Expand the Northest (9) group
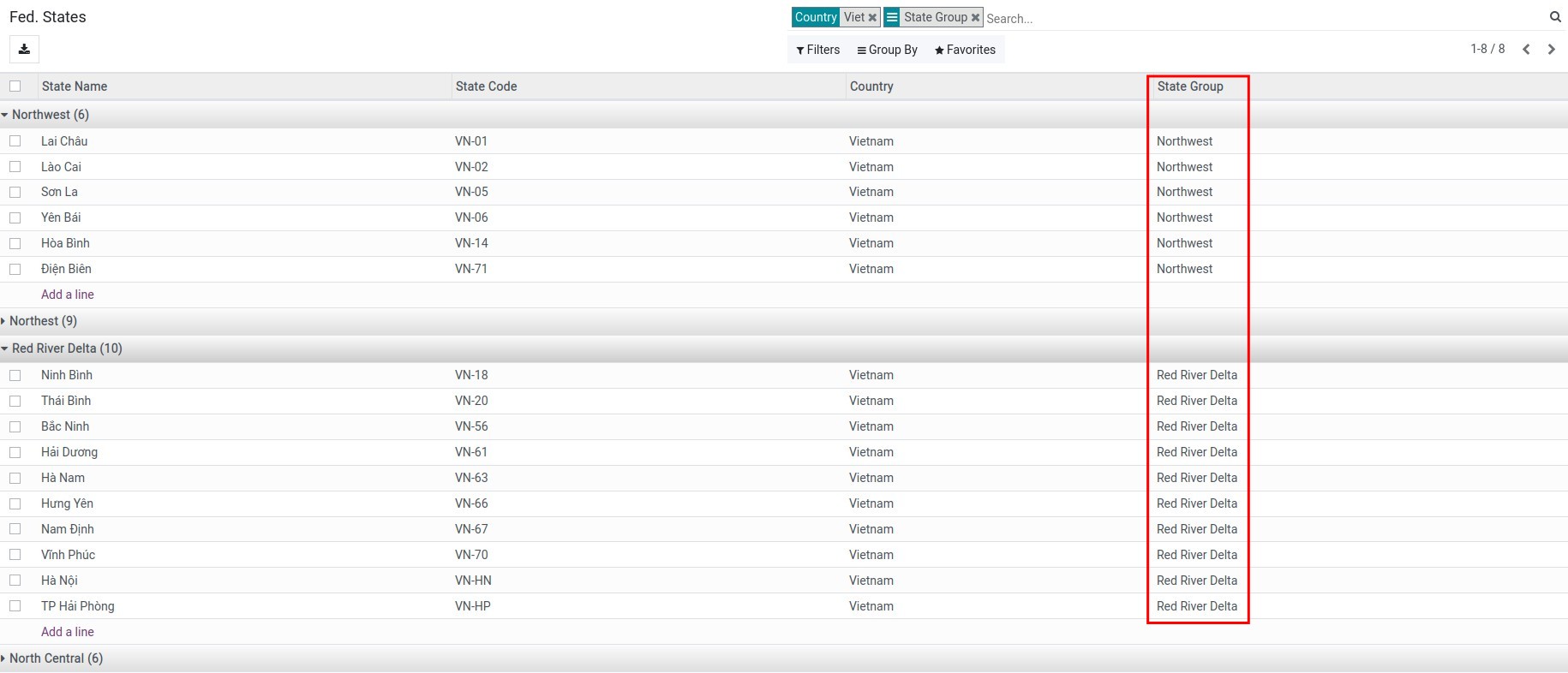 click(x=43, y=321)
